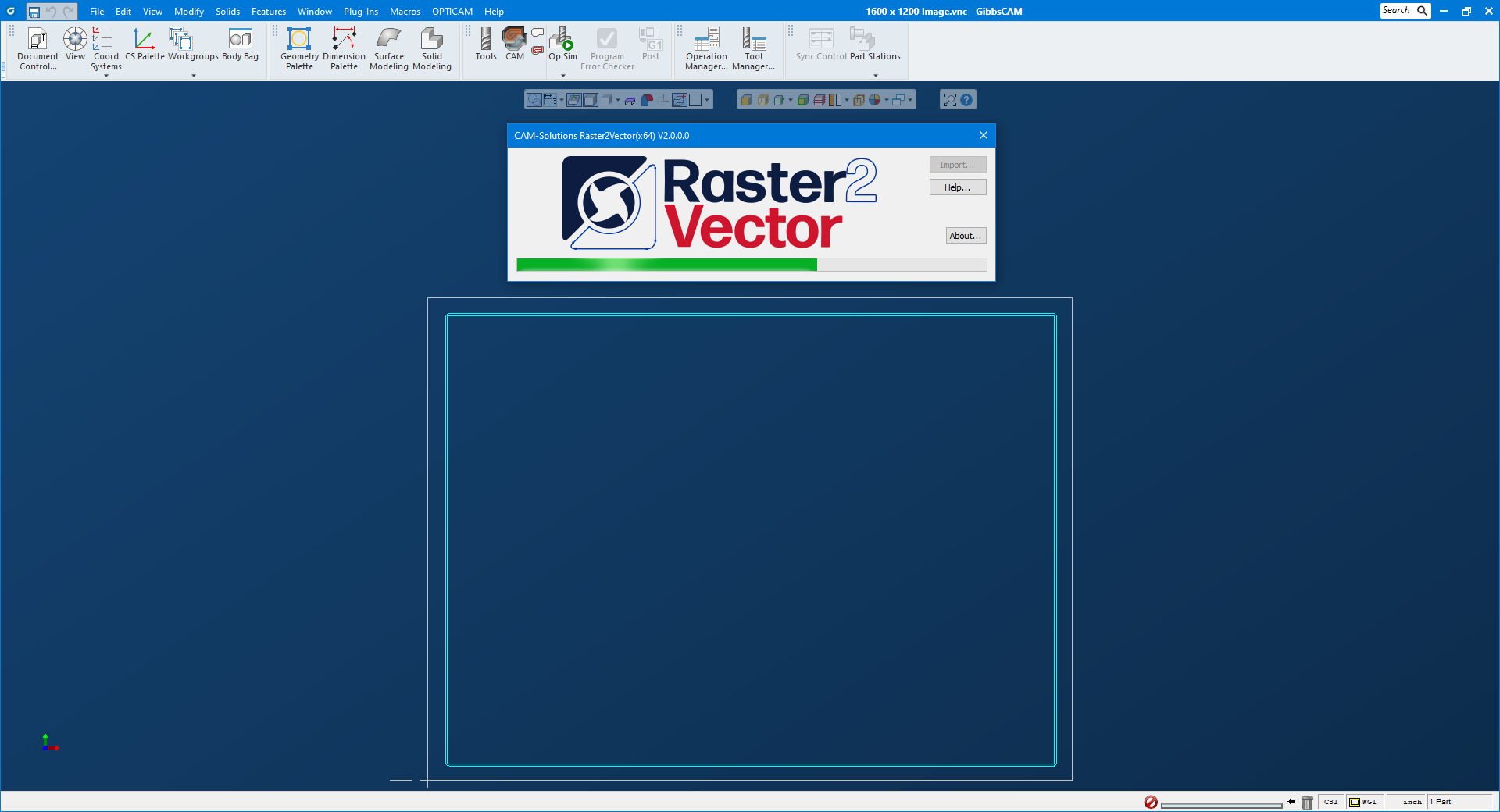Click the About... button
Image resolution: width=1500 pixels, height=812 pixels.
point(966,236)
